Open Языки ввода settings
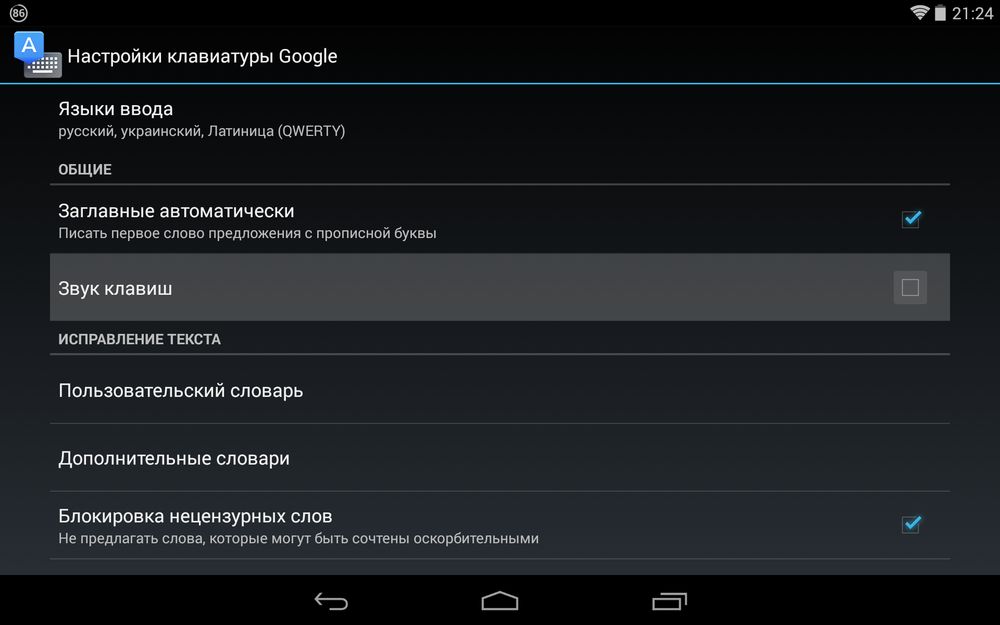Screen dimensions: 1000x625 pyautogui.click(x=499, y=119)
